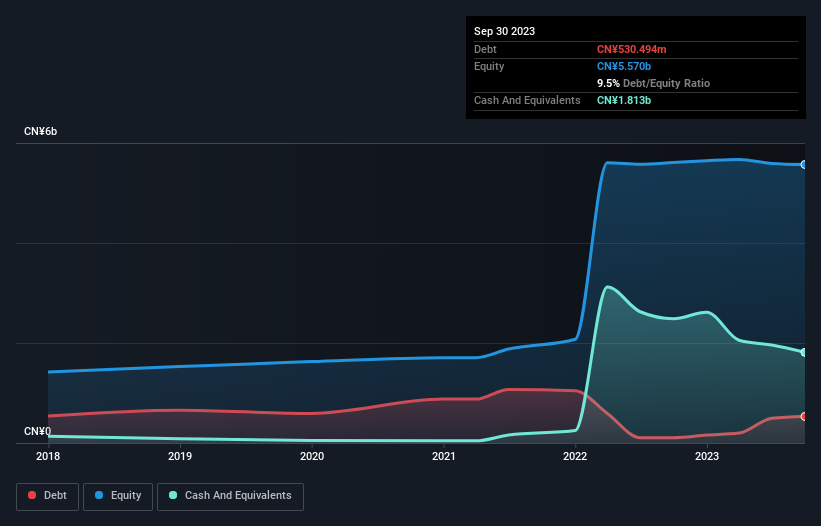Click Cash And Equivalents tooltip label
821x526 pixels.
click(x=527, y=100)
